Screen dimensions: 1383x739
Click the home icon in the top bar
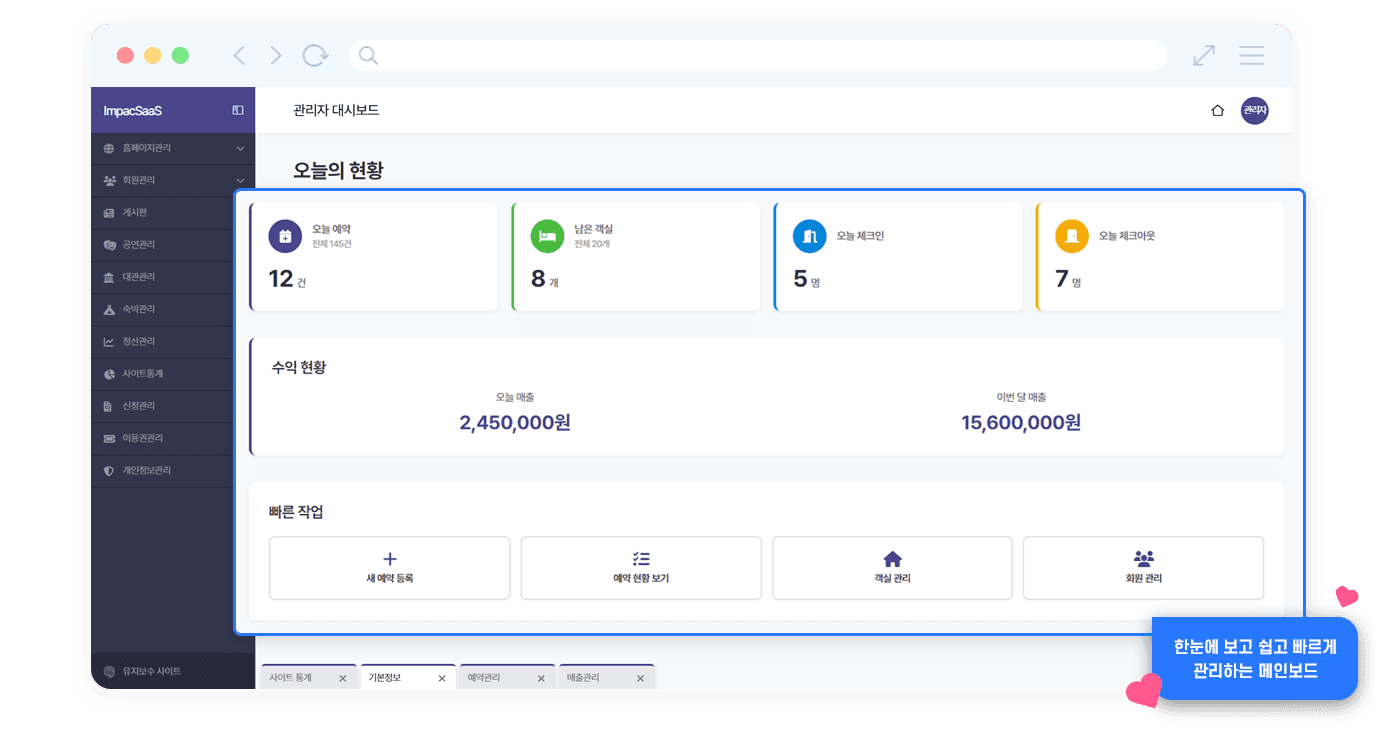[x=1218, y=111]
